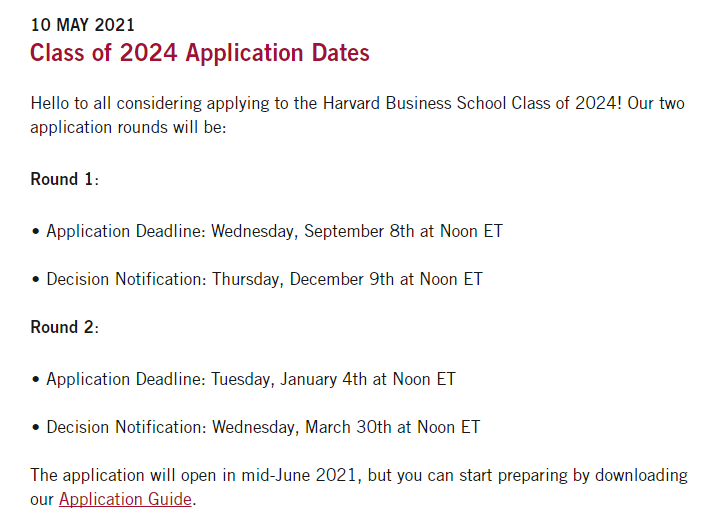Image resolution: width=726 pixels, height=528 pixels.
Task: Click the text 'September 8th'
Action: tap(359, 231)
